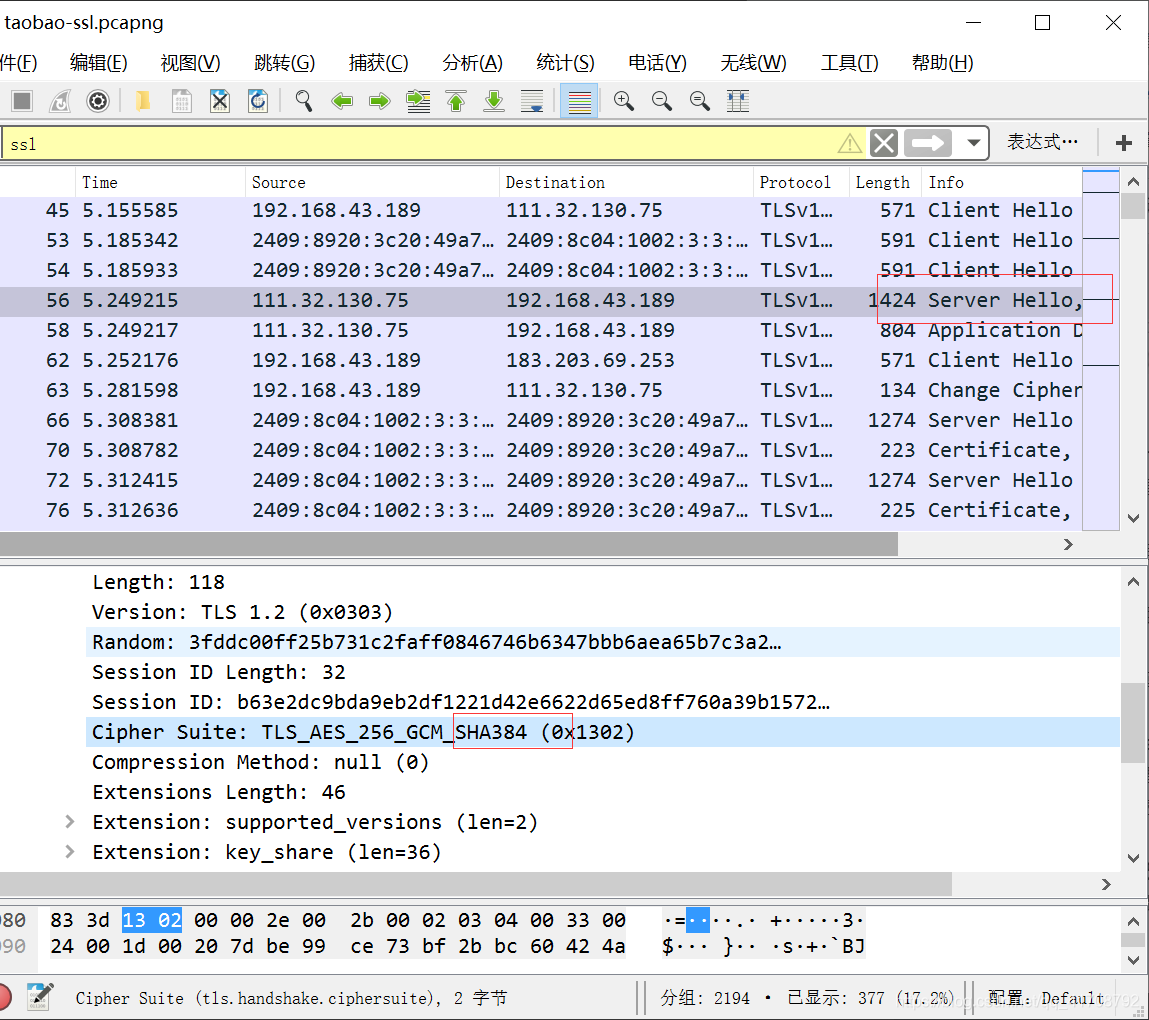The image size is (1149, 1020).
Task: Click the ssl display filter field
Action: [421, 144]
